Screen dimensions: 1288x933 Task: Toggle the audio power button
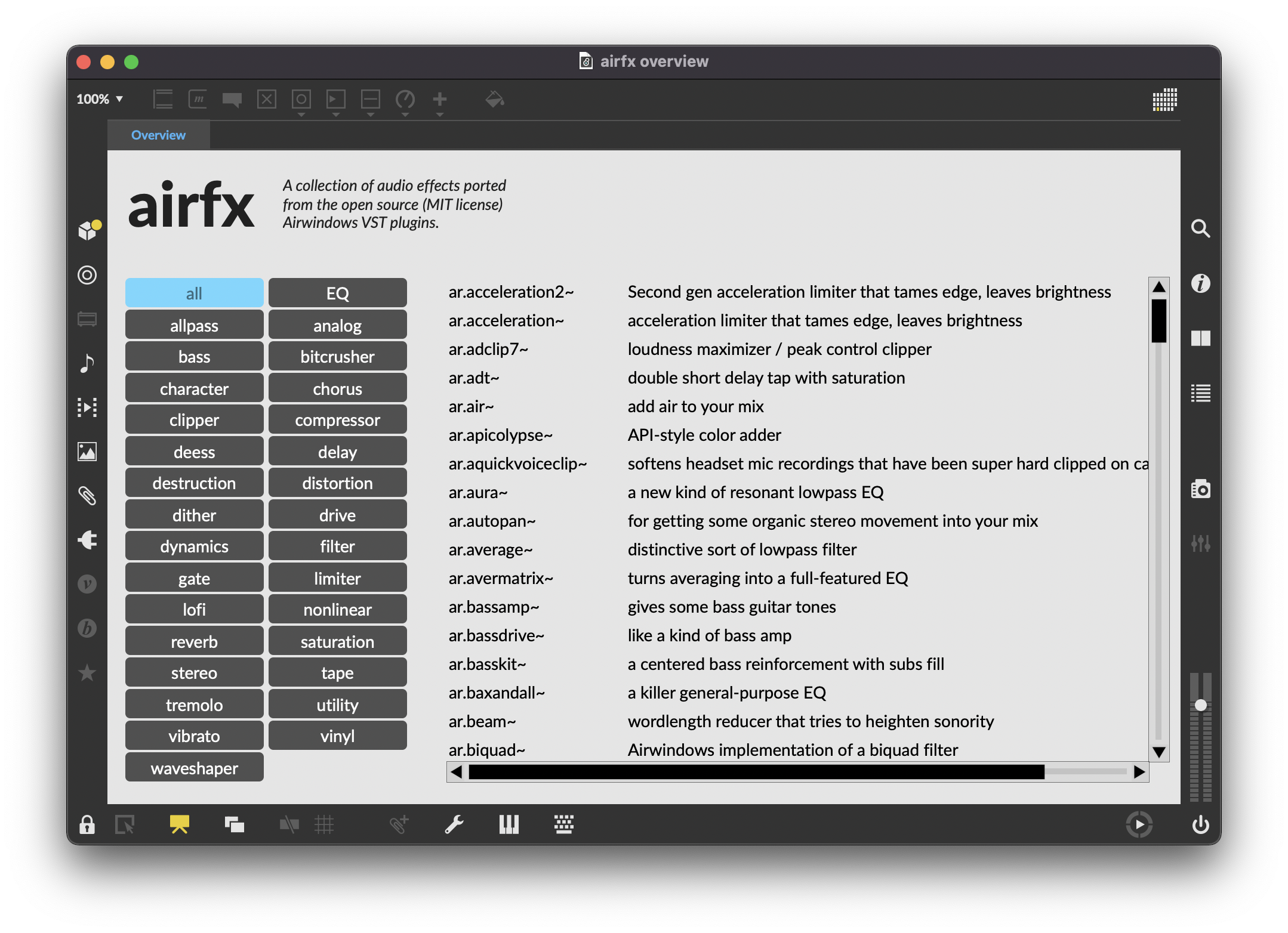(x=1200, y=824)
